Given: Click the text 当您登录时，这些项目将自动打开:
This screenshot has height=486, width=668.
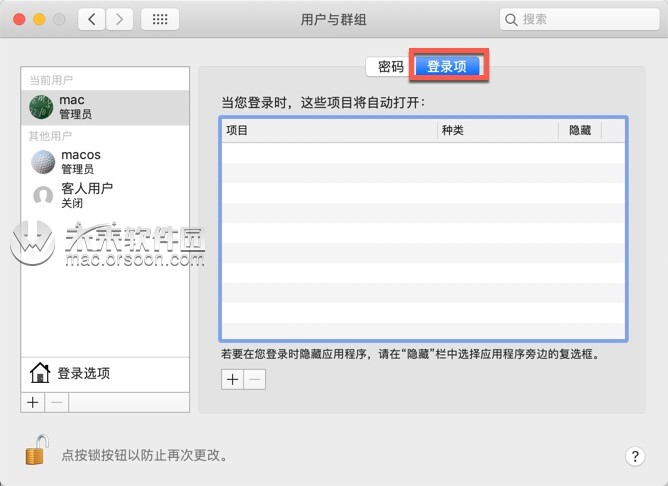Looking at the screenshot, I should tap(323, 103).
